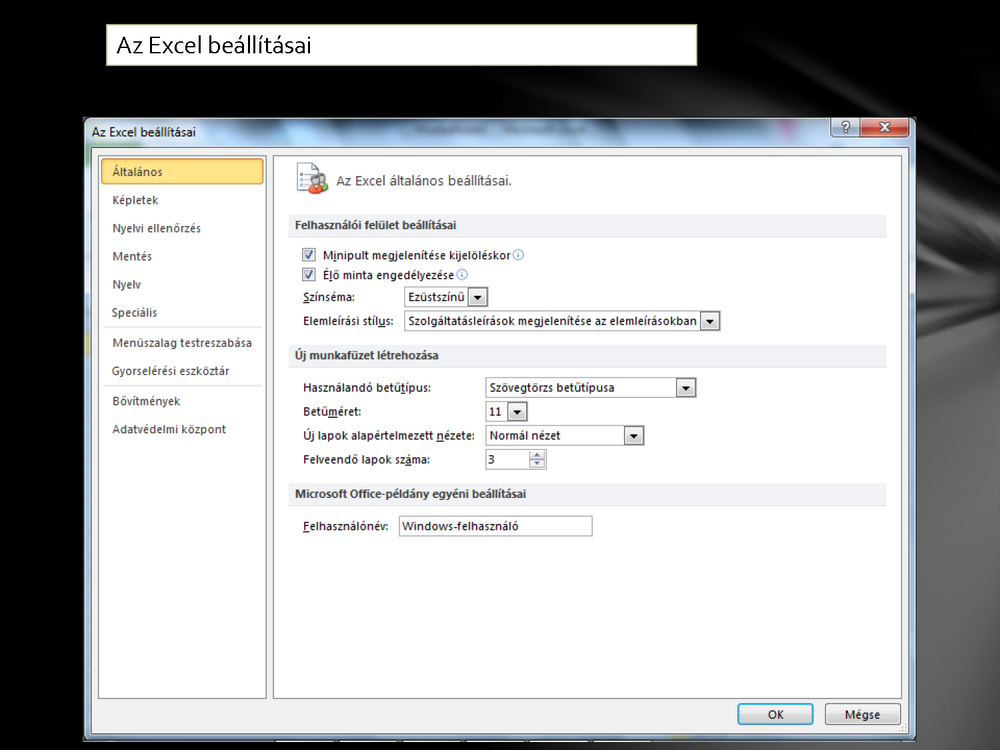Image resolution: width=1000 pixels, height=750 pixels.
Task: Click the Betűméret label
Action: (x=332, y=412)
